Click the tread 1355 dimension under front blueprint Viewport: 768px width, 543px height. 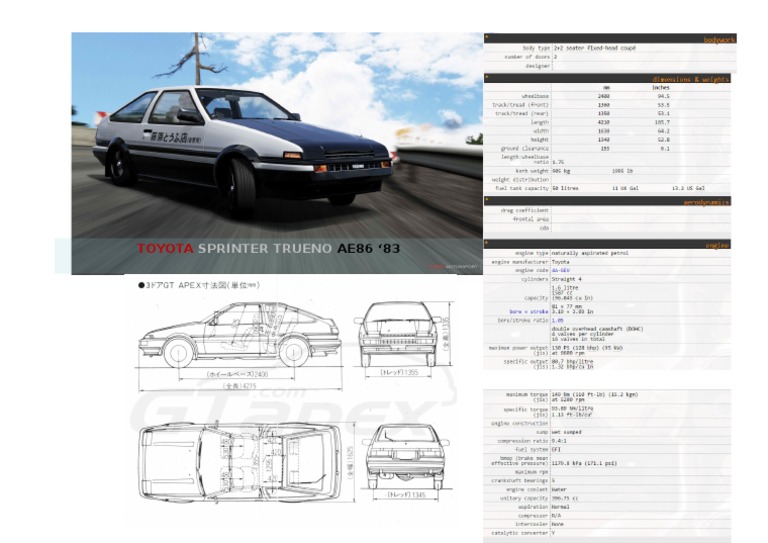tap(399, 373)
